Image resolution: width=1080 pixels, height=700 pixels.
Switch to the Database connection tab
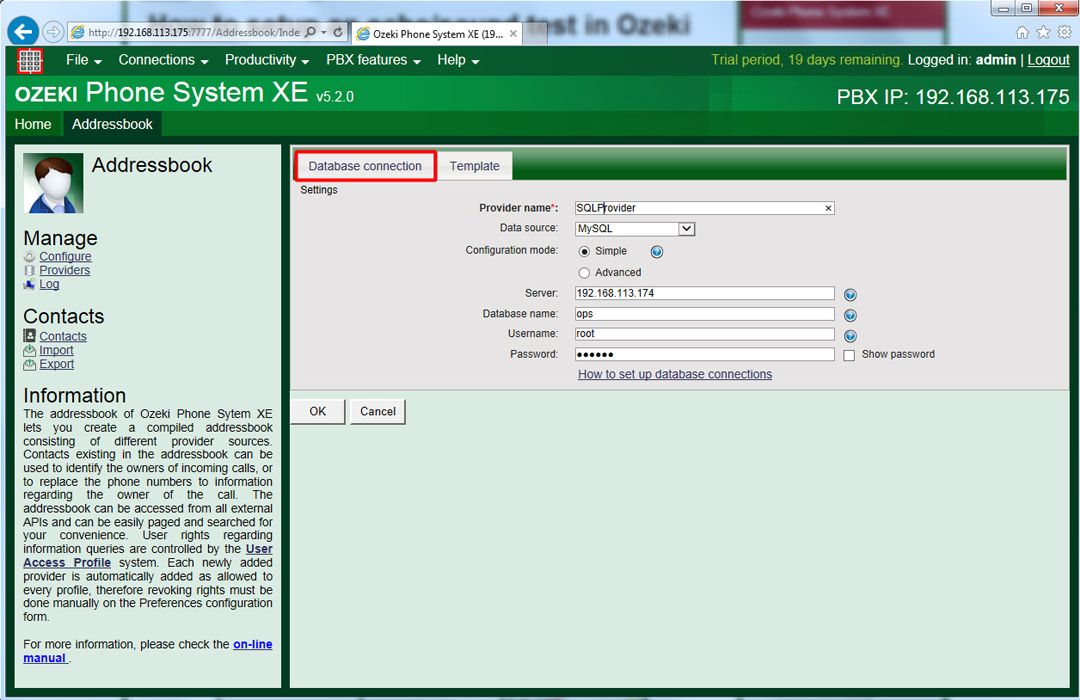point(365,166)
